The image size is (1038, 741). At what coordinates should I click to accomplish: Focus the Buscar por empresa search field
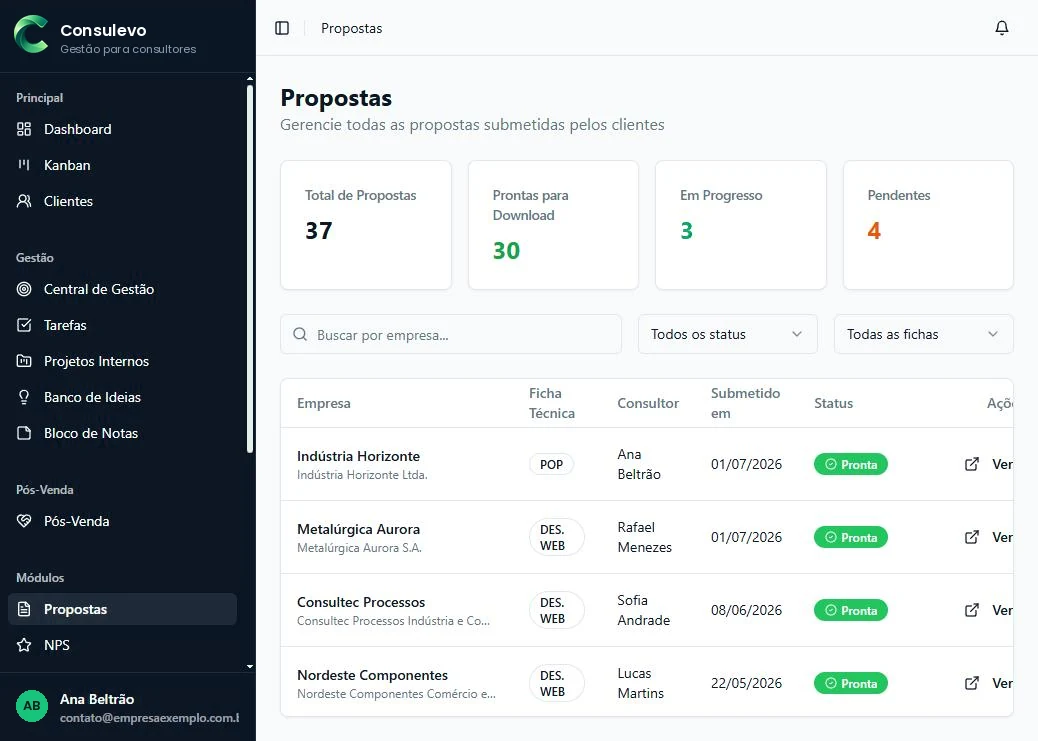pos(451,334)
